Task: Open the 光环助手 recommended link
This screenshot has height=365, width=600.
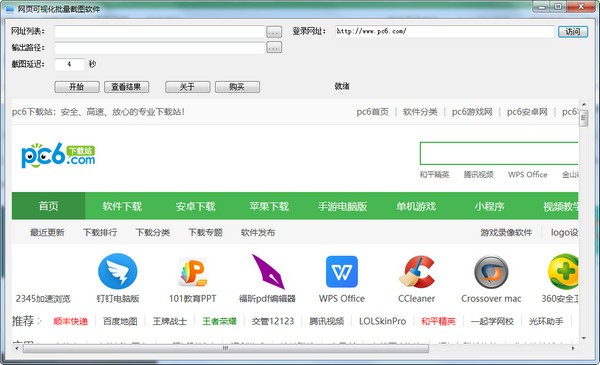Action: [546, 321]
